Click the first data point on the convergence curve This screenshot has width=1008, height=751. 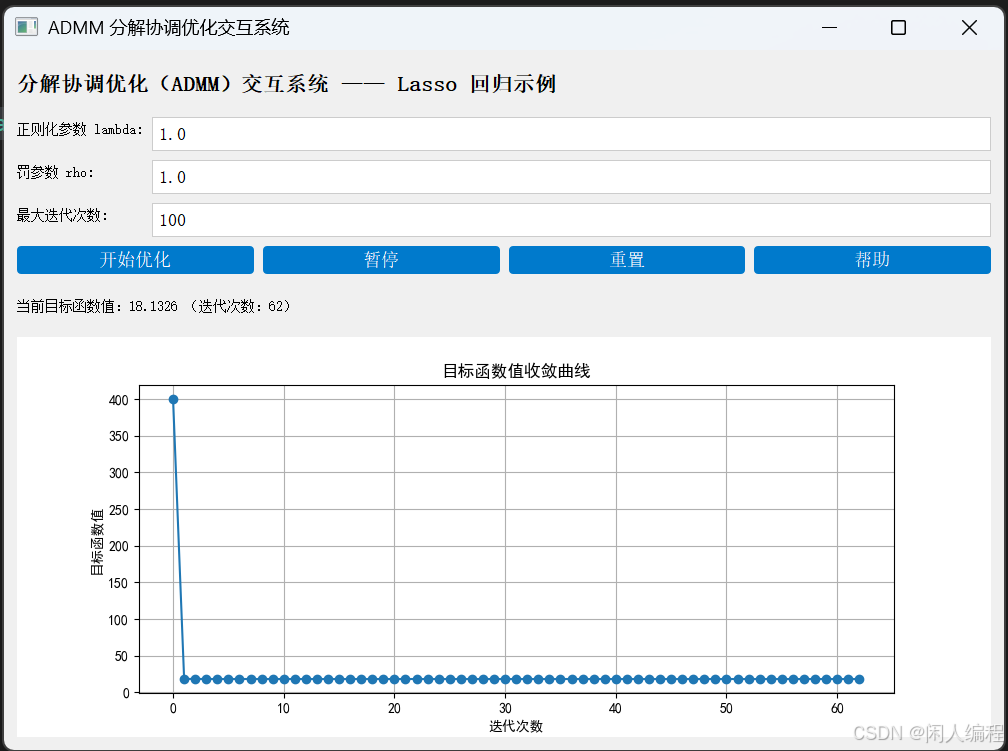(172, 399)
